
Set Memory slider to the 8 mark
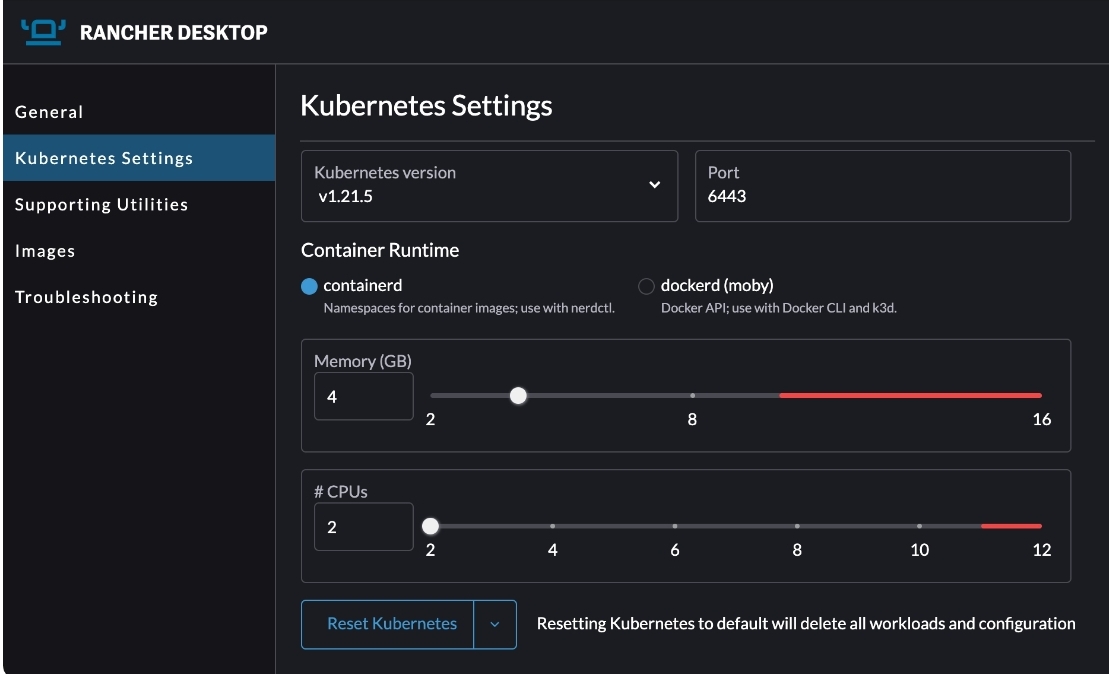pos(692,396)
